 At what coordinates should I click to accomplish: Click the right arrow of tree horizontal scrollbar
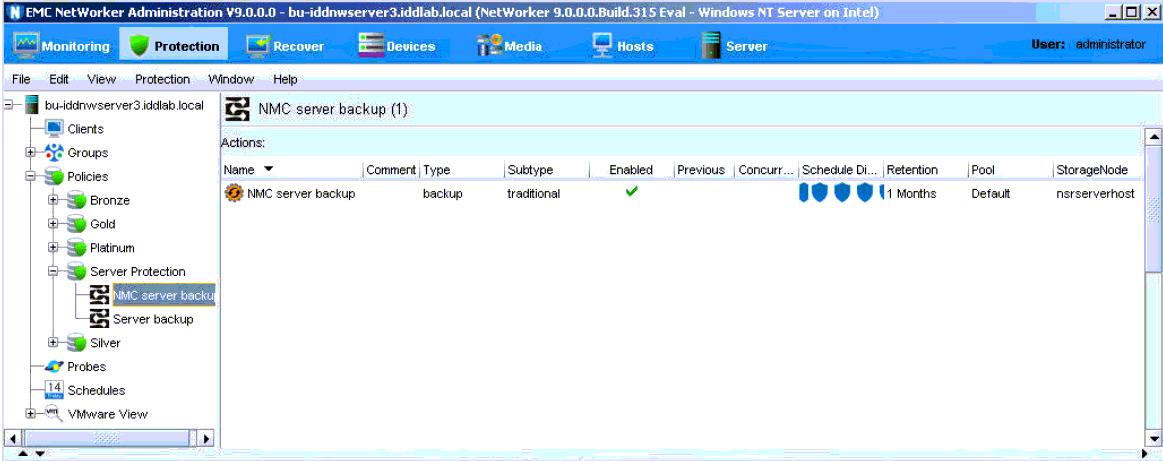tap(206, 438)
